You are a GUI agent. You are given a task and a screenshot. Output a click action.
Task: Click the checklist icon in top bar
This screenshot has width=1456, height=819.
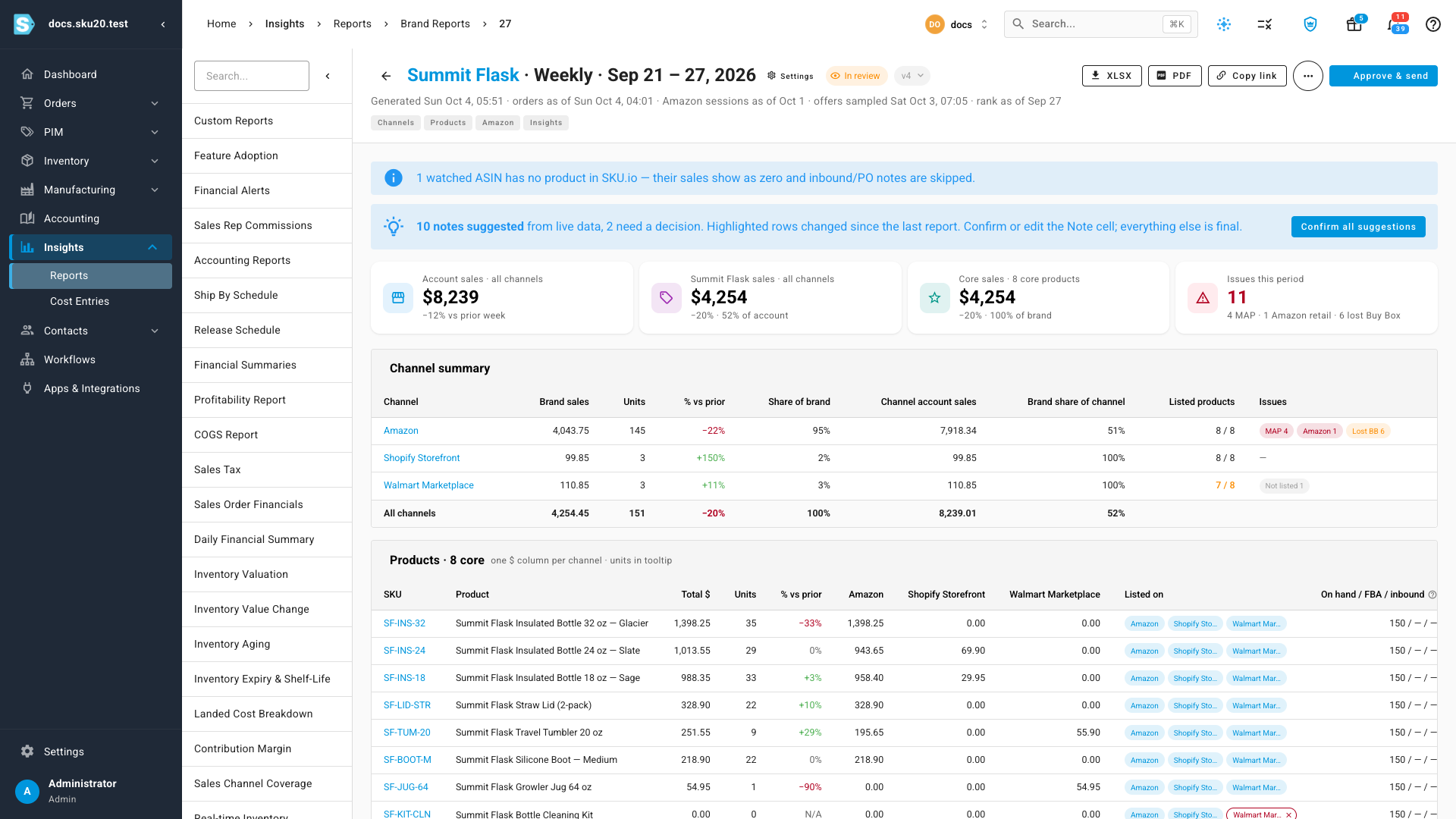[x=1264, y=24]
